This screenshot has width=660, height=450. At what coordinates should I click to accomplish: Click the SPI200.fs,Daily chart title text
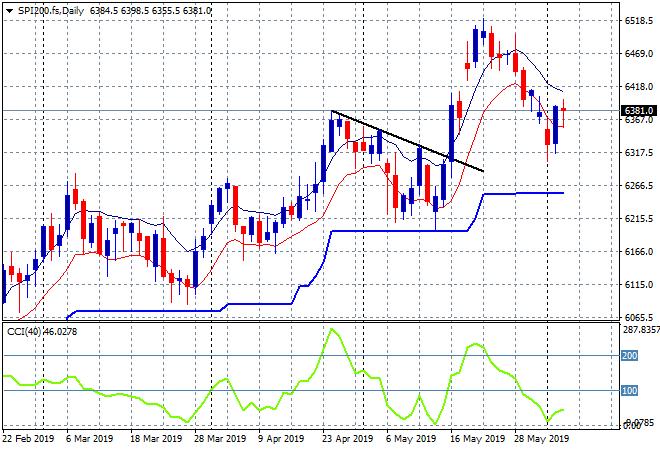pyautogui.click(x=51, y=11)
